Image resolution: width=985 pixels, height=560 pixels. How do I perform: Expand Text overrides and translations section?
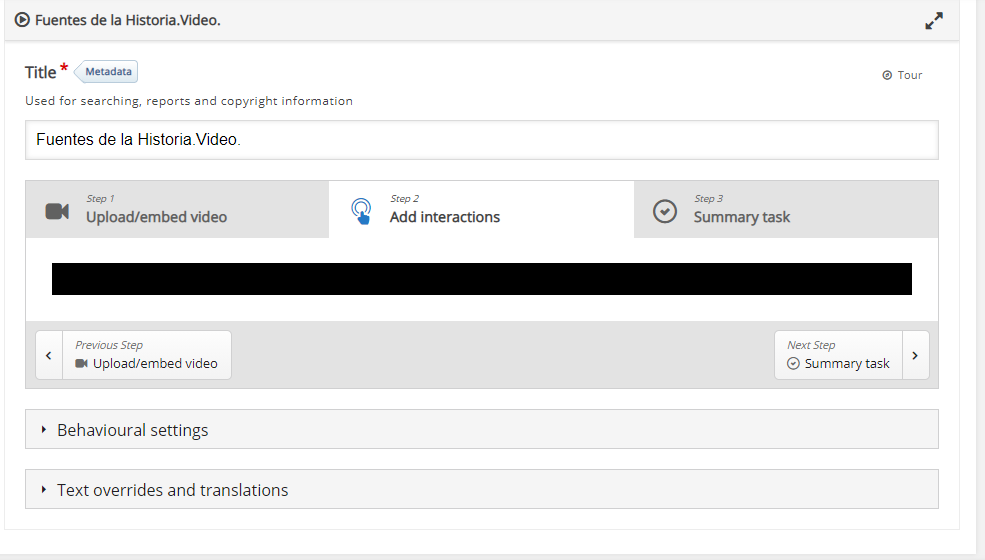coord(482,489)
